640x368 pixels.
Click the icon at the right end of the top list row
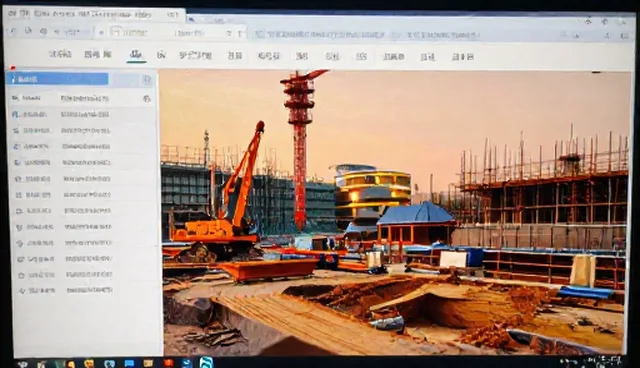[x=147, y=98]
